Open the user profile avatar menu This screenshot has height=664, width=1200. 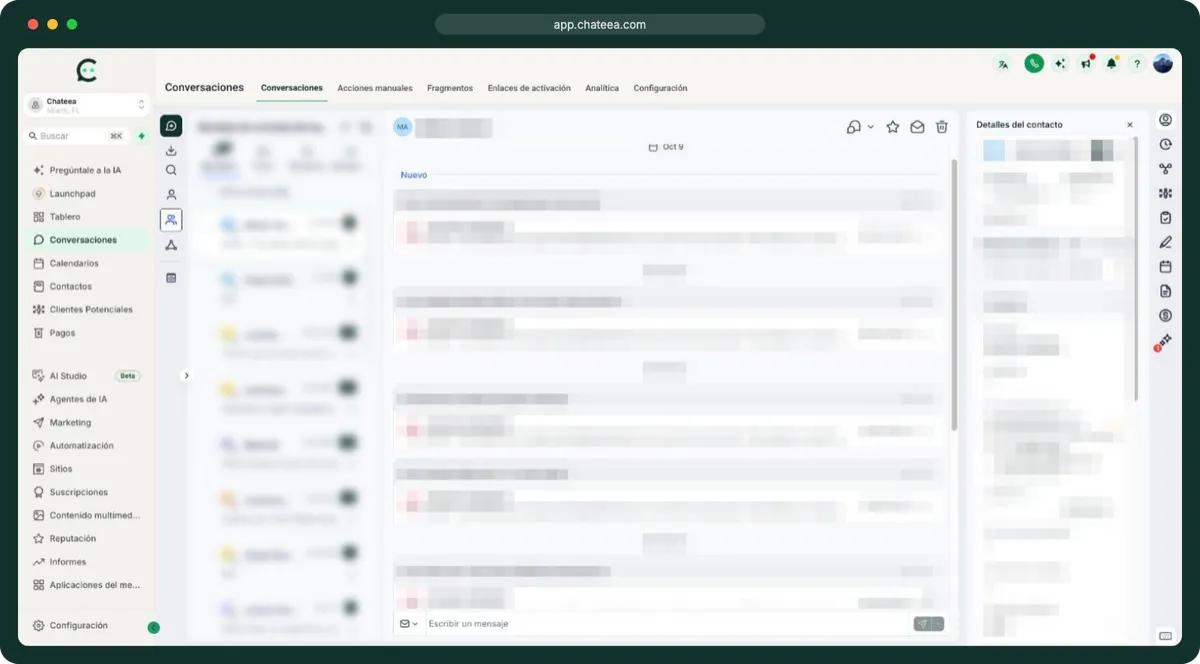click(1163, 63)
